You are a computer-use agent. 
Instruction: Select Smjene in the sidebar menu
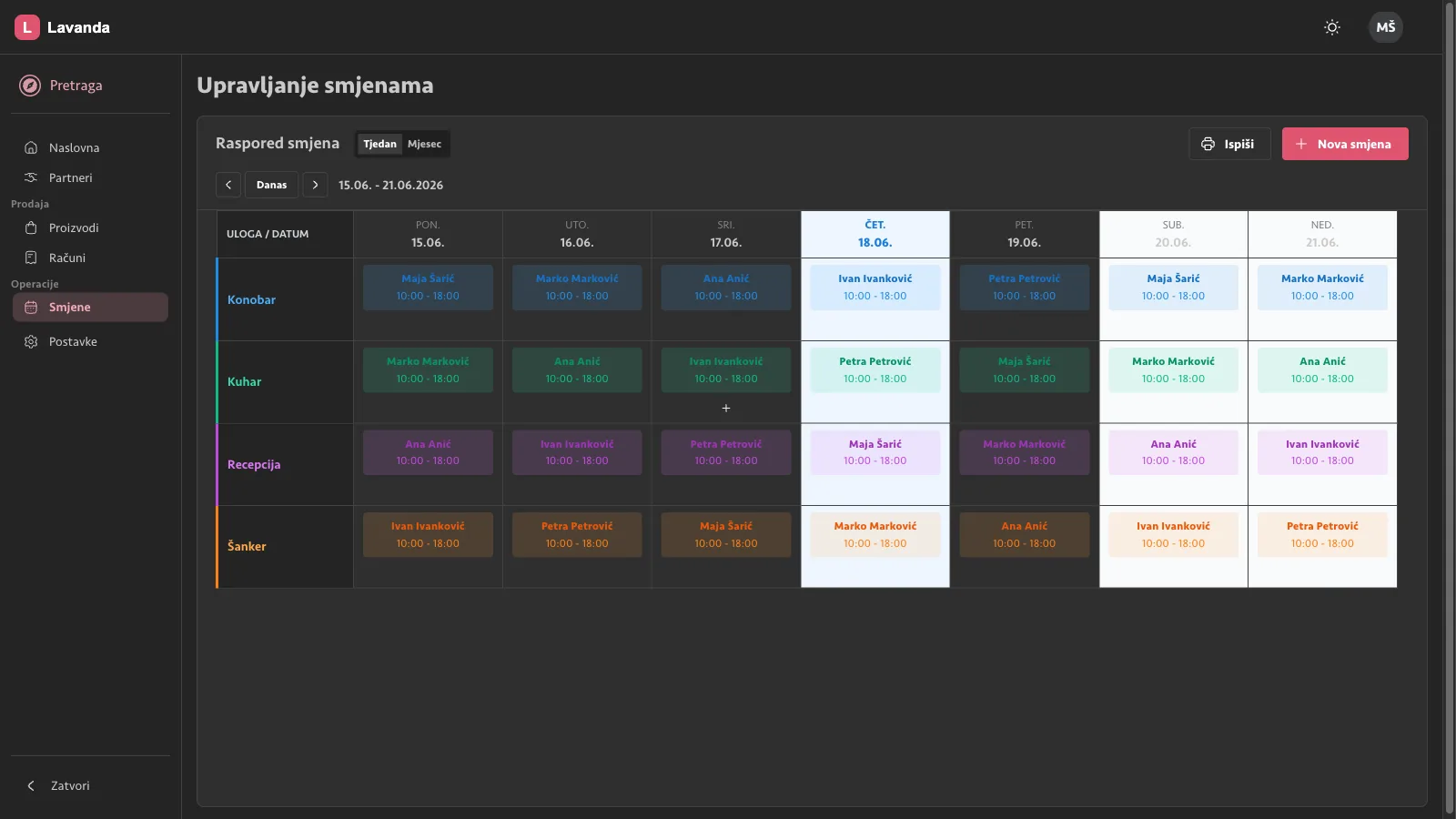click(x=90, y=308)
